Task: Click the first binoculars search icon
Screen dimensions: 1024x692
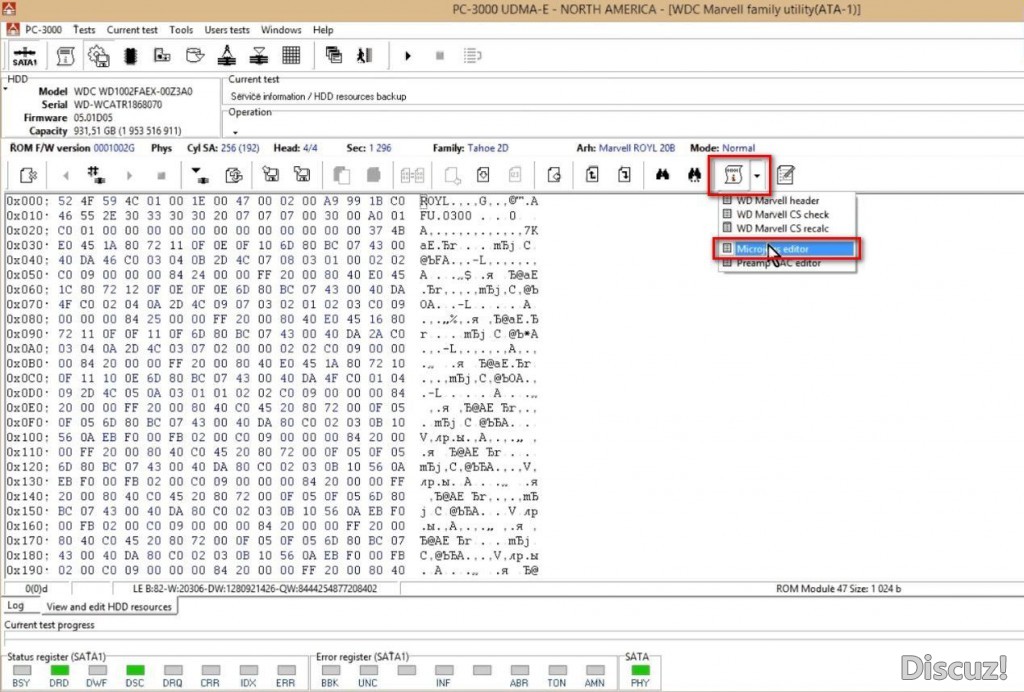Action: pyautogui.click(x=662, y=174)
